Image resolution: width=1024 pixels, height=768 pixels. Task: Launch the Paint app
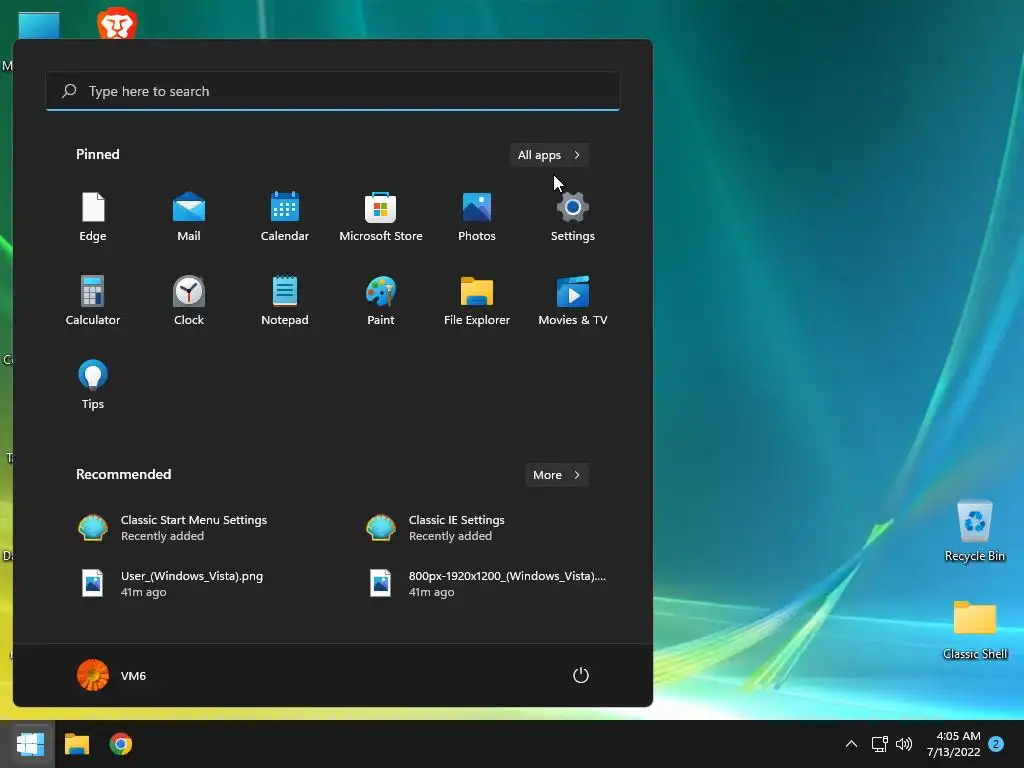click(381, 301)
